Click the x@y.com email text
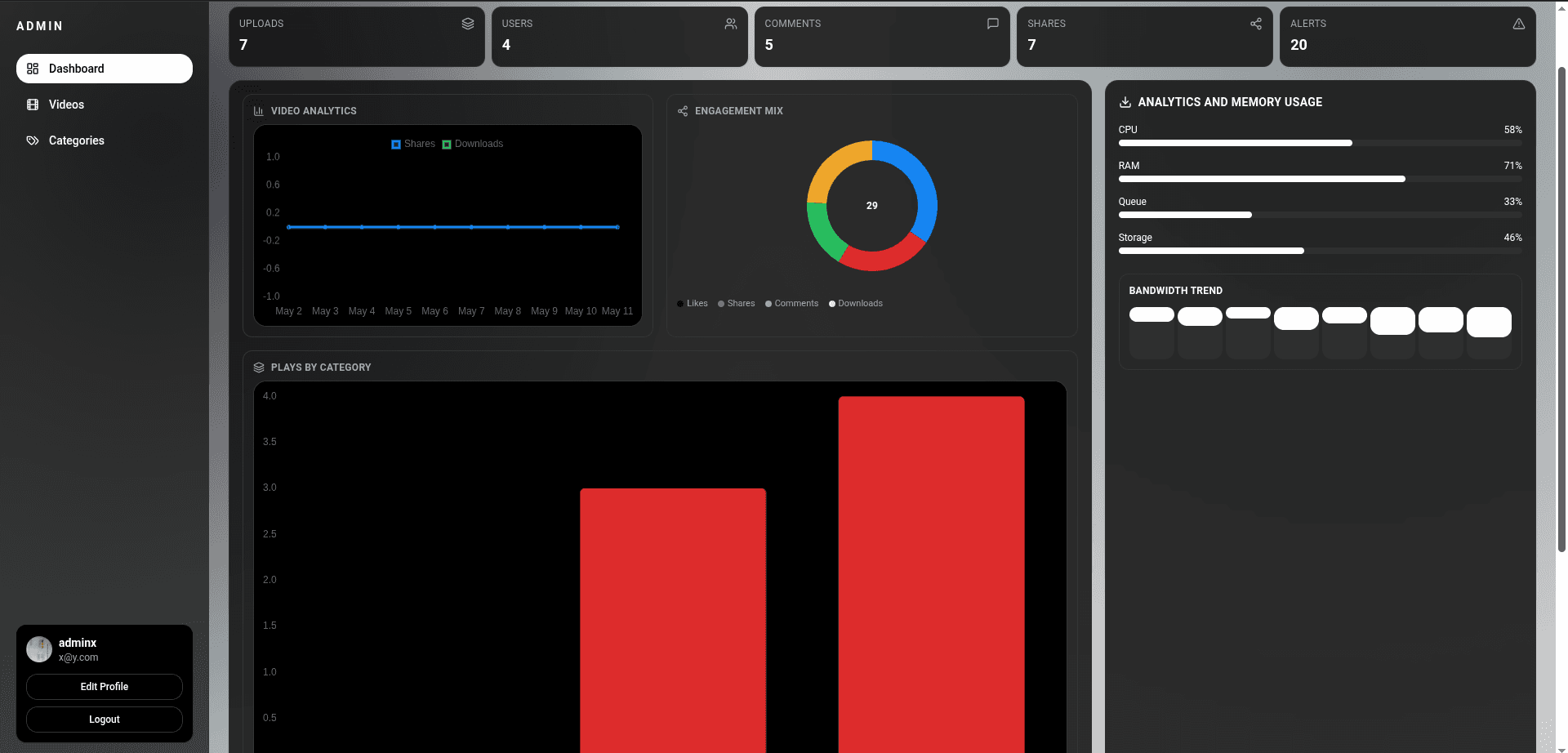 78,657
